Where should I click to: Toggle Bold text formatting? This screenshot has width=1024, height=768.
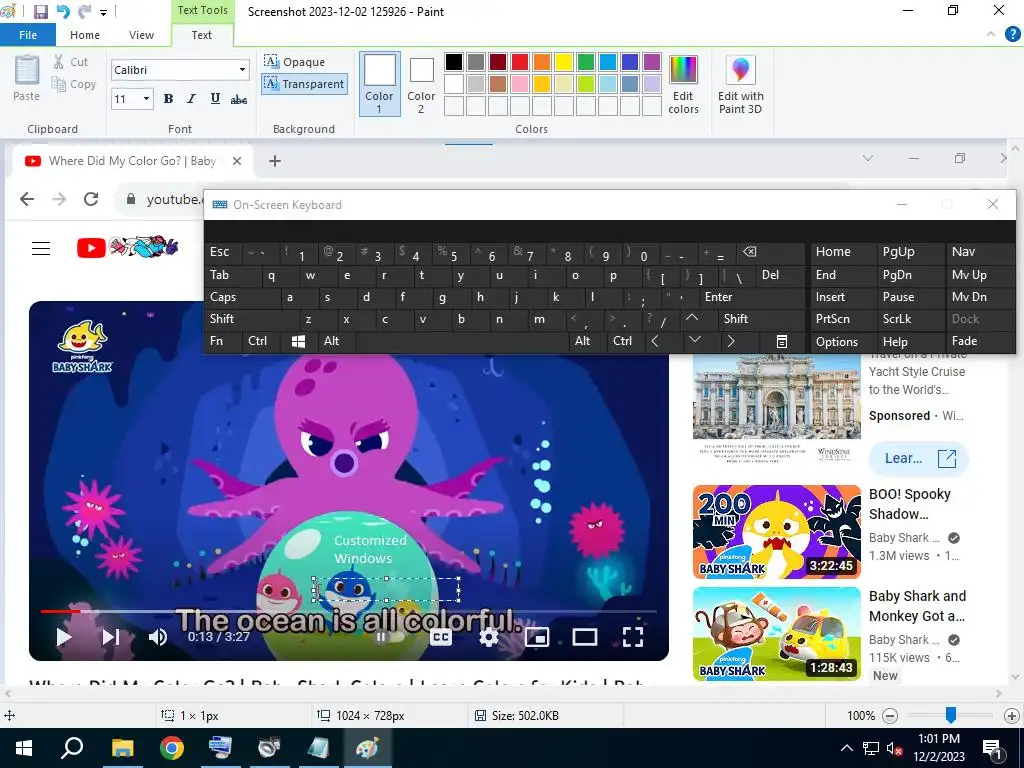pyautogui.click(x=168, y=99)
